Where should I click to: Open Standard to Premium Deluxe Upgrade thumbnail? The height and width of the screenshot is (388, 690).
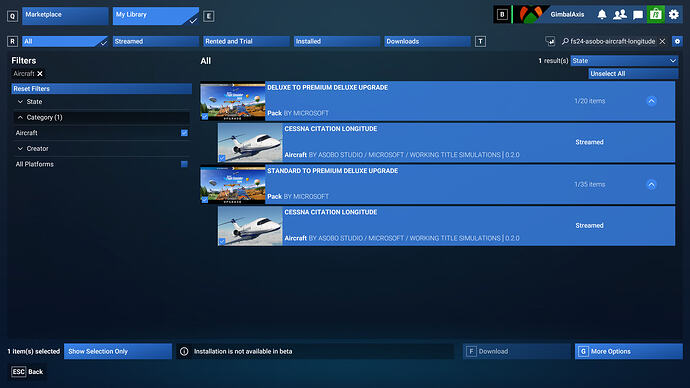[233, 184]
